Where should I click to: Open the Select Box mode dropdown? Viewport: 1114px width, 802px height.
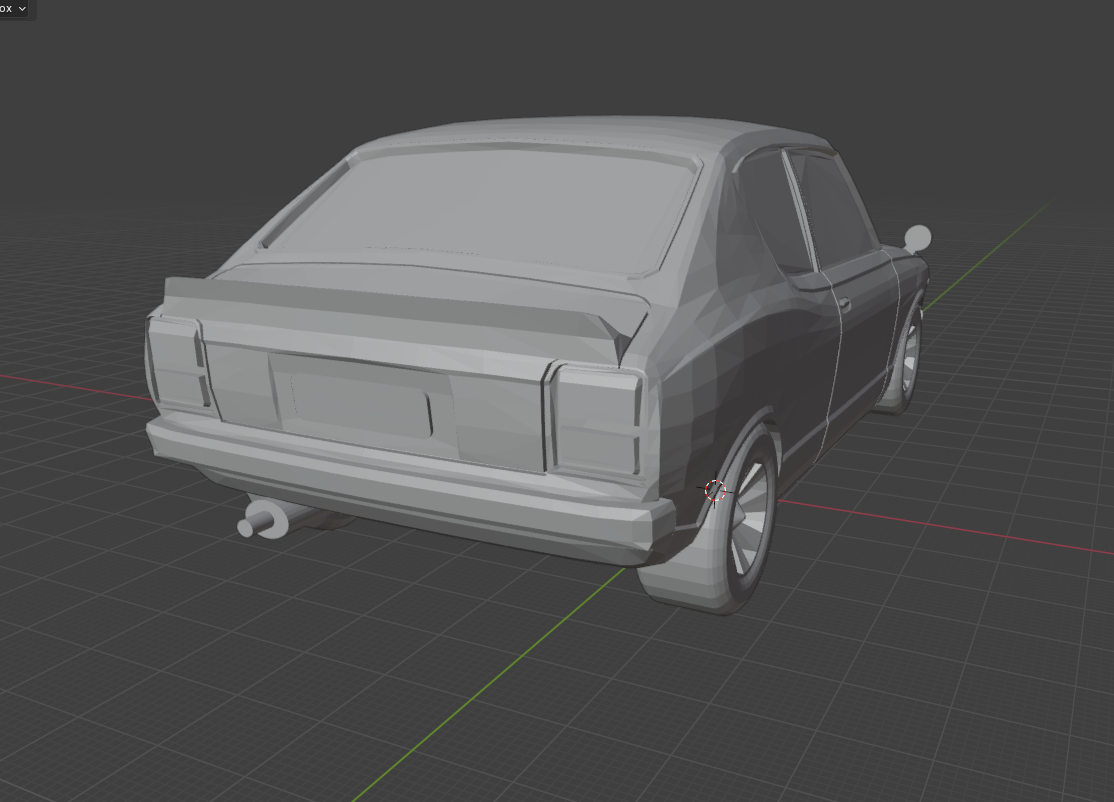tap(13, 9)
